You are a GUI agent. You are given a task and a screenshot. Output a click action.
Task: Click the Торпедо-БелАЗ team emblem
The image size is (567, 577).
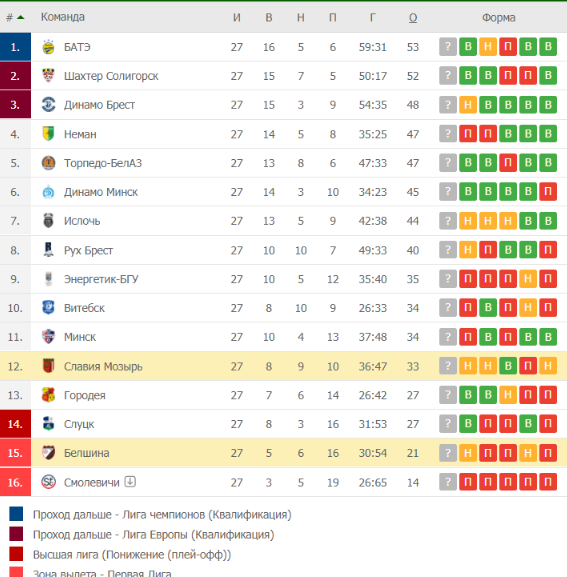(x=48, y=163)
